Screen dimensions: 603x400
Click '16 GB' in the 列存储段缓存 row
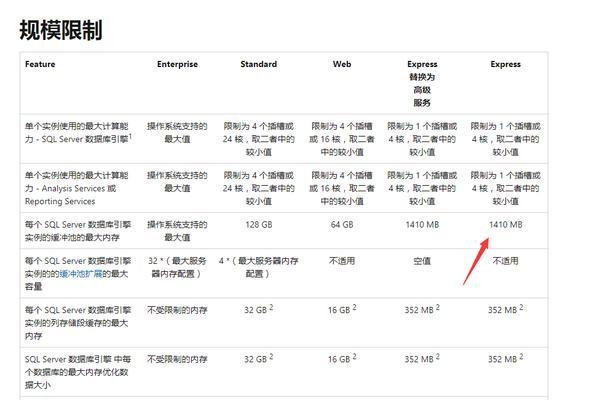342,309
